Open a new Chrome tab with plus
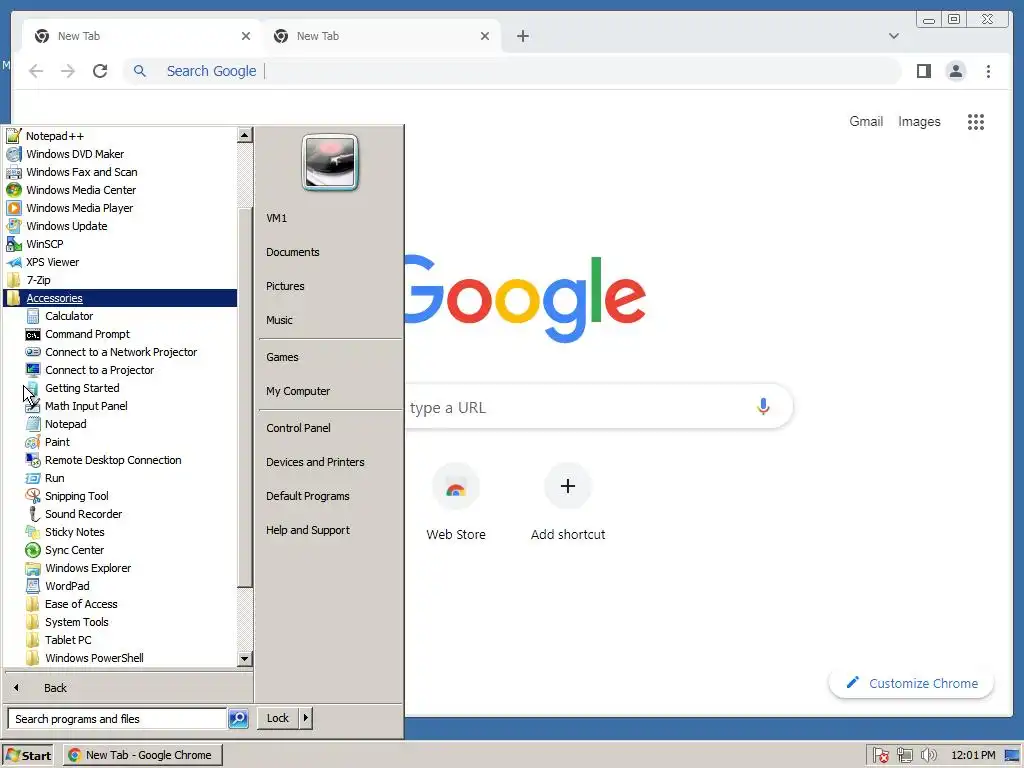The image size is (1024, 768). tap(522, 36)
